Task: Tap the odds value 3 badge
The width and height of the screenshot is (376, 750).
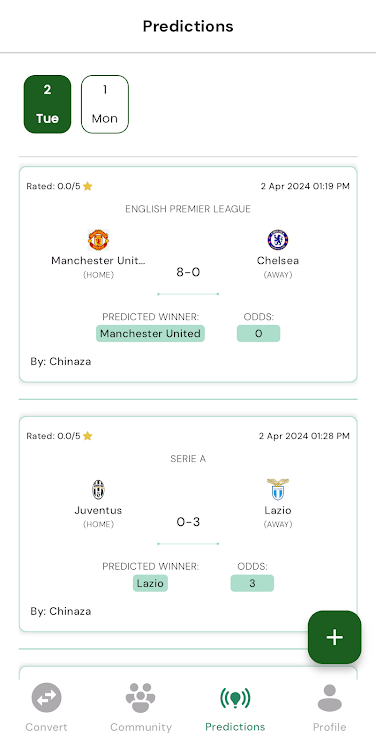Action: (252, 583)
